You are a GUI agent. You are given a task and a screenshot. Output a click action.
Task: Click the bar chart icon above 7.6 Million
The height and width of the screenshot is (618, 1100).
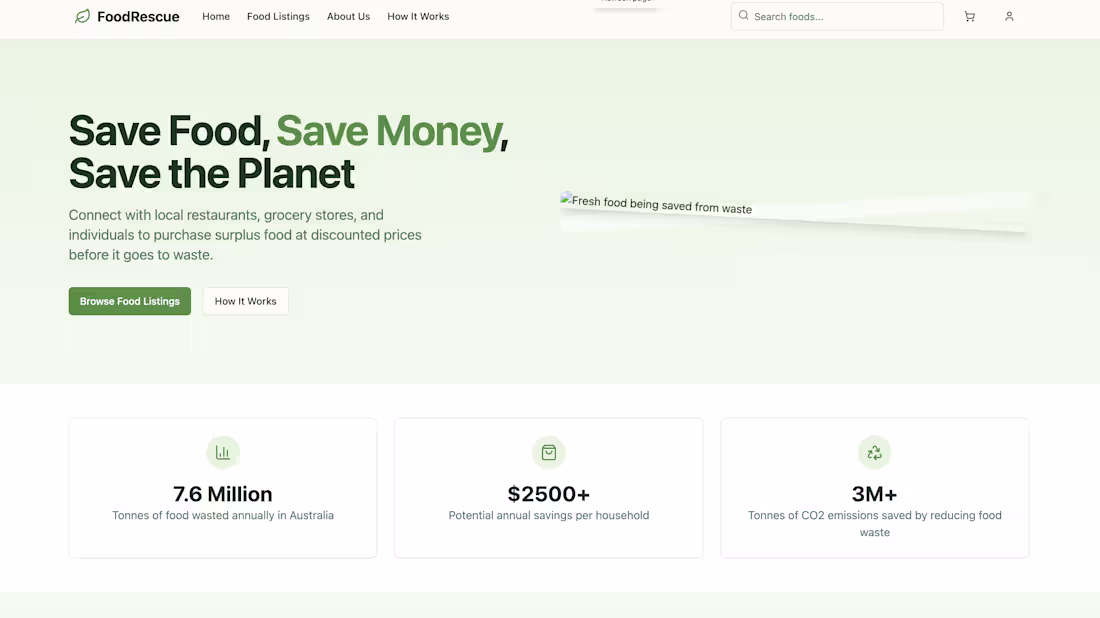pyautogui.click(x=223, y=452)
